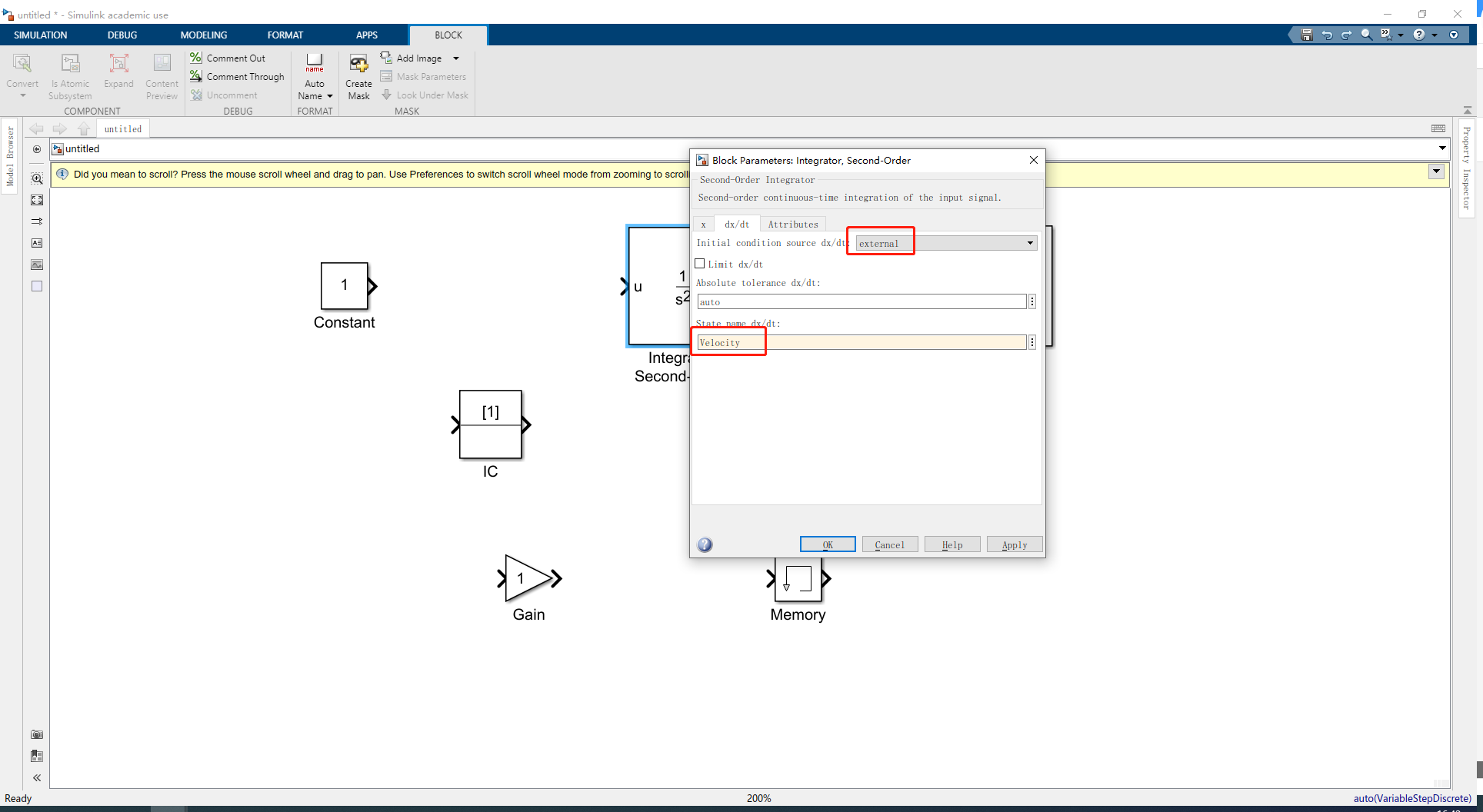The image size is (1483, 812).
Task: Open the Help menu dropdown arrow
Action: click(1435, 35)
